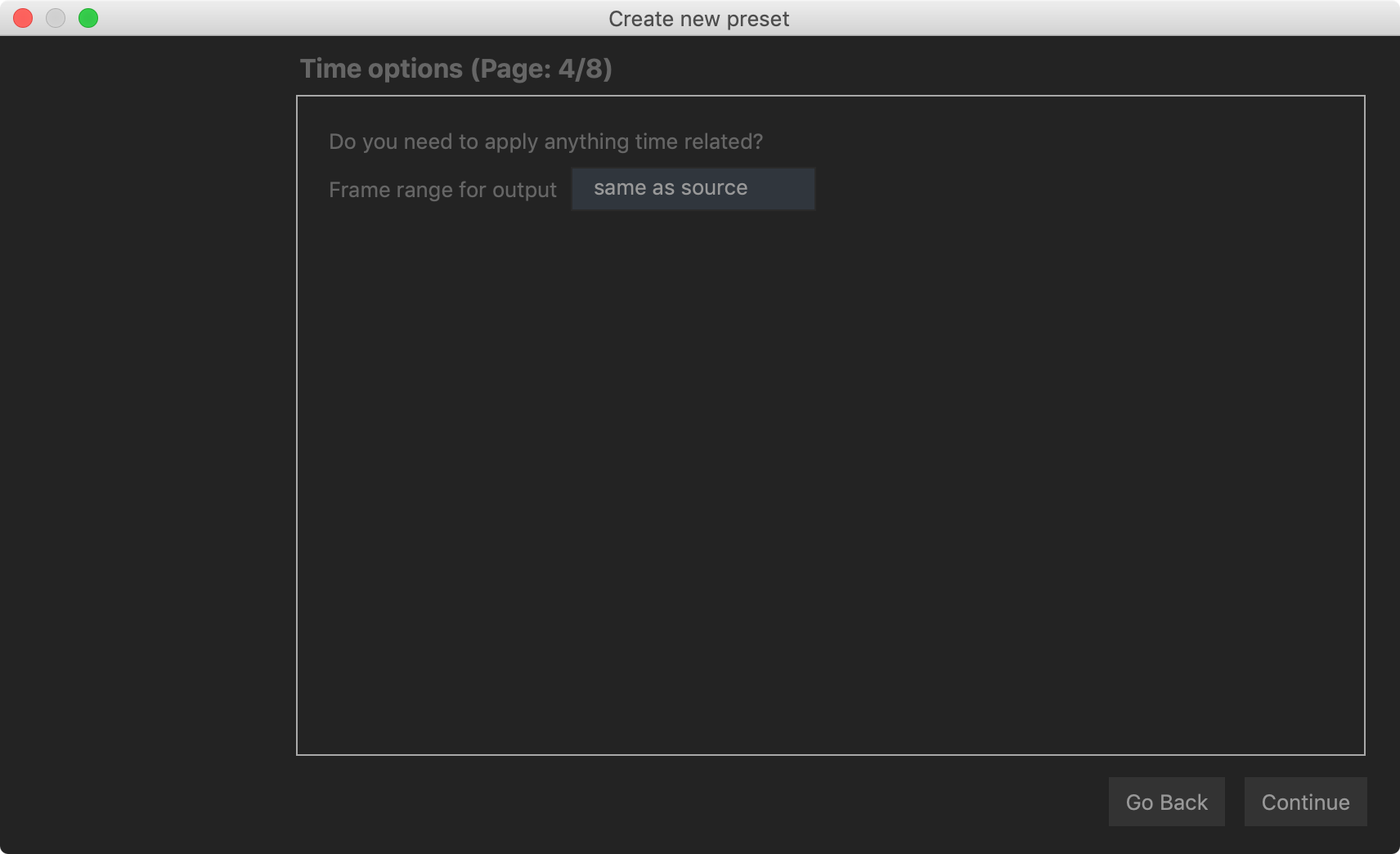Click the 'Page: 4/8' page indicator
The width and height of the screenshot is (1400, 854).
tap(541, 69)
